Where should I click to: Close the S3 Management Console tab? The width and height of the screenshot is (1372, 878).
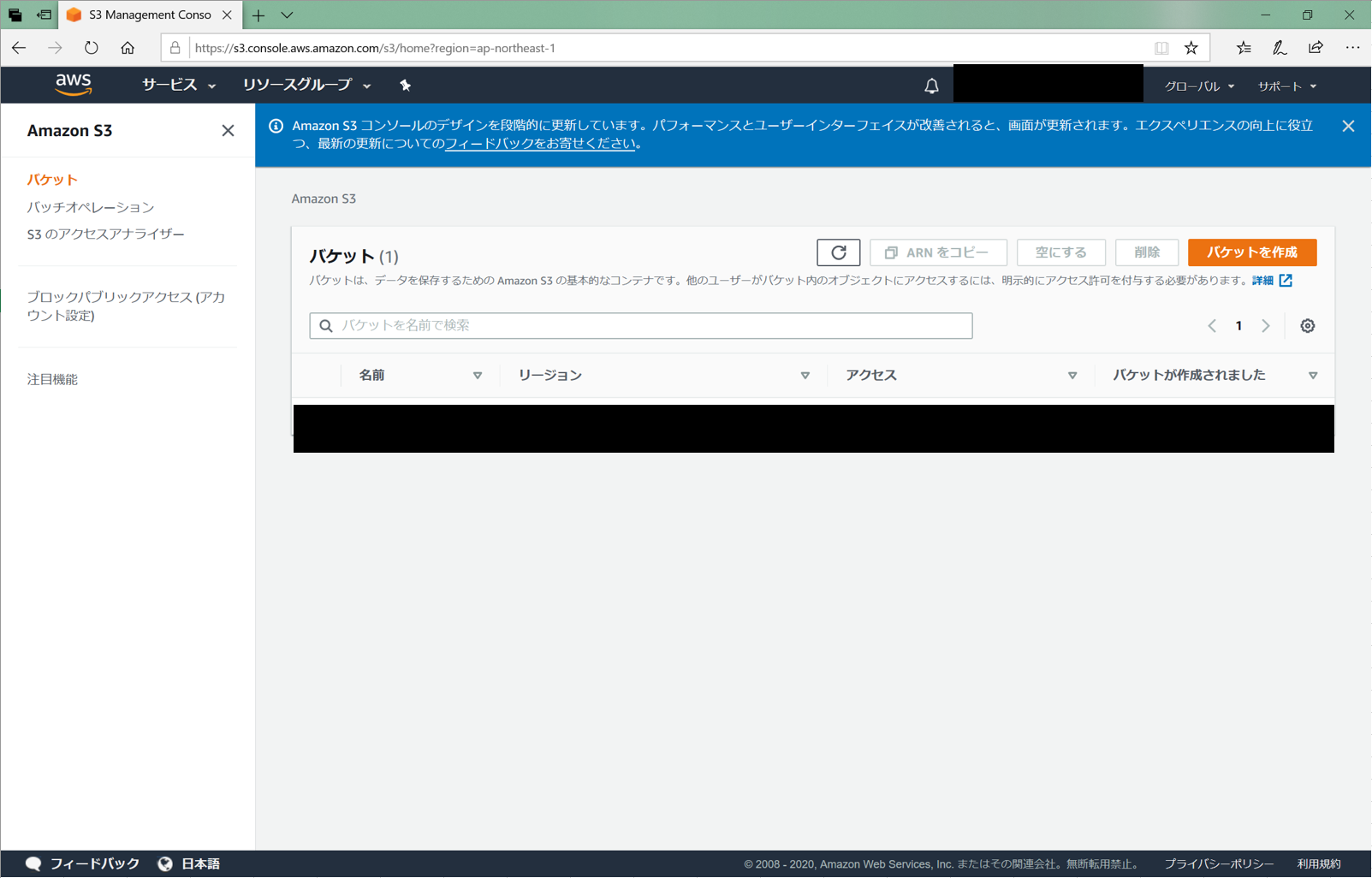(x=227, y=15)
